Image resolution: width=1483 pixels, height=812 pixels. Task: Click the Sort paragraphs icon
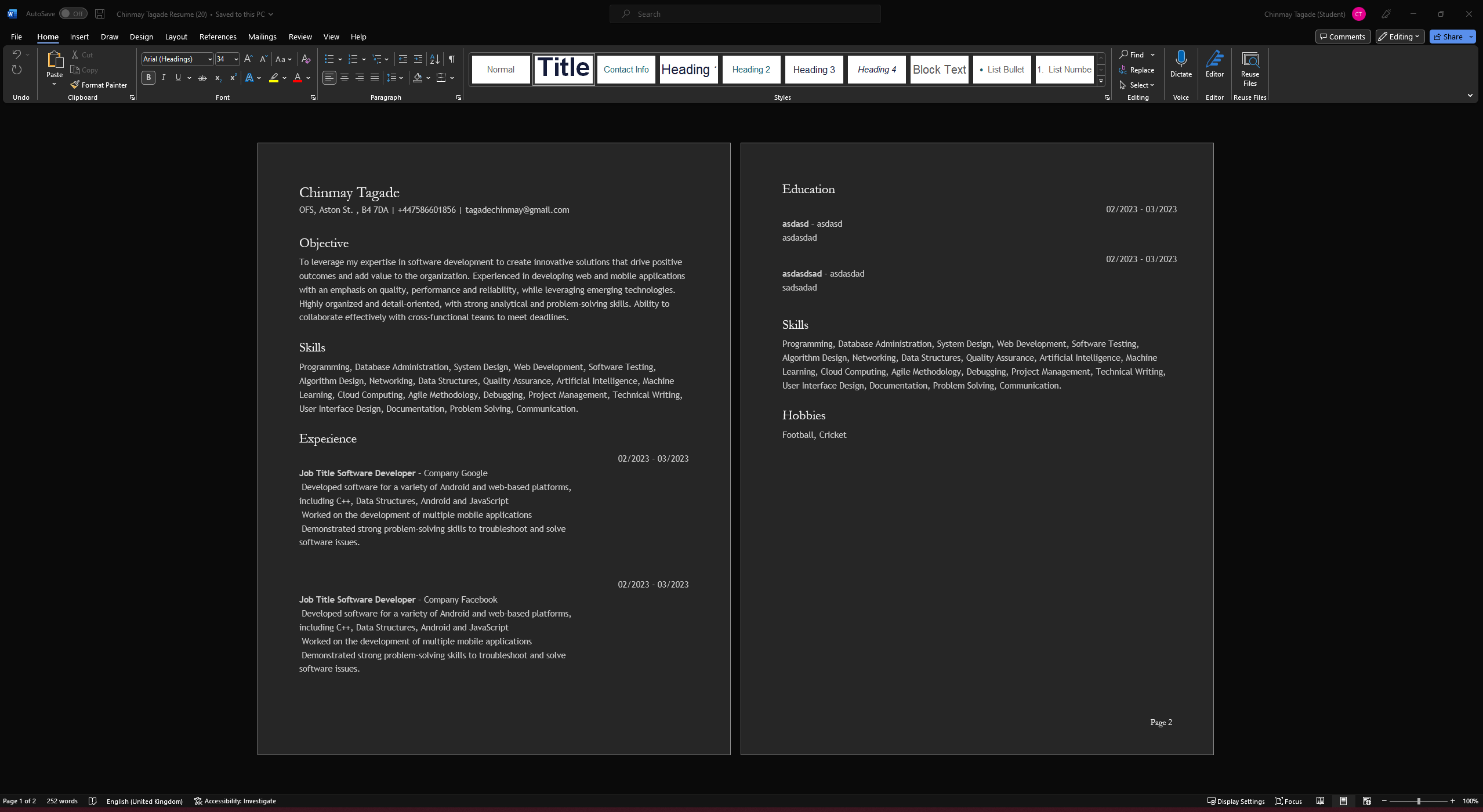coord(434,59)
